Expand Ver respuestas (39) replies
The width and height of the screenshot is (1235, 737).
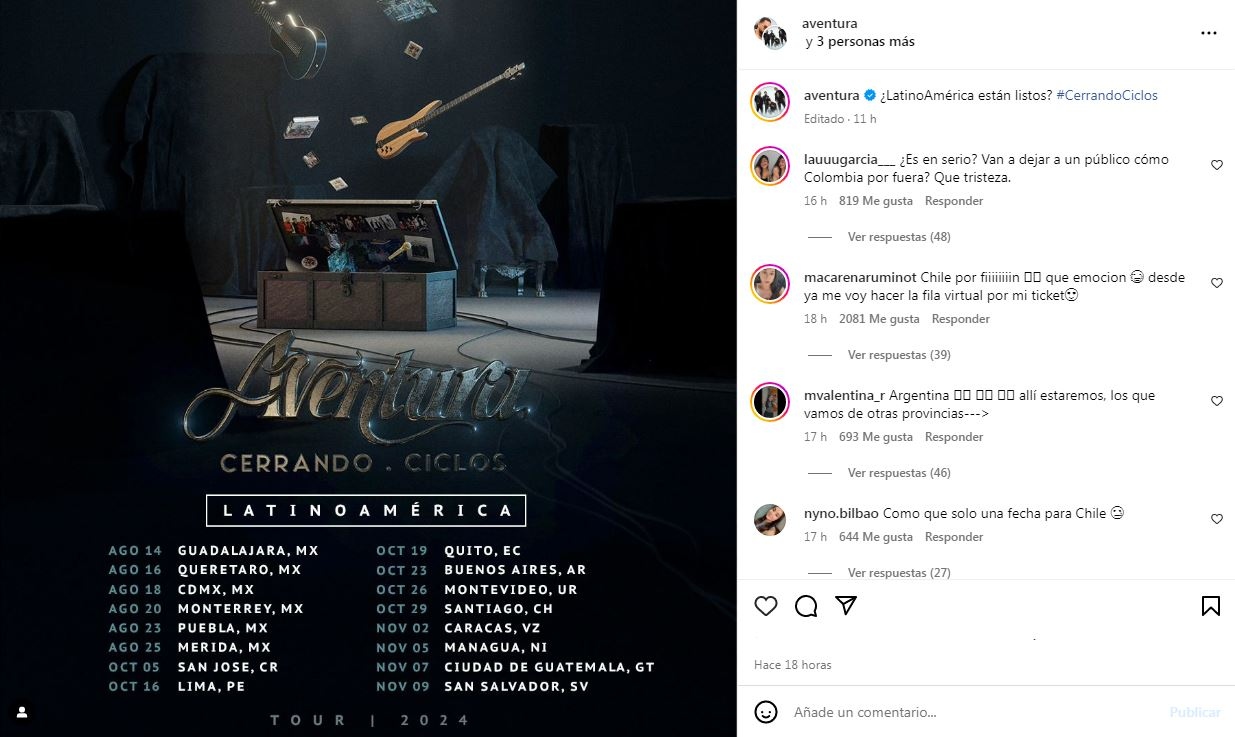(899, 355)
